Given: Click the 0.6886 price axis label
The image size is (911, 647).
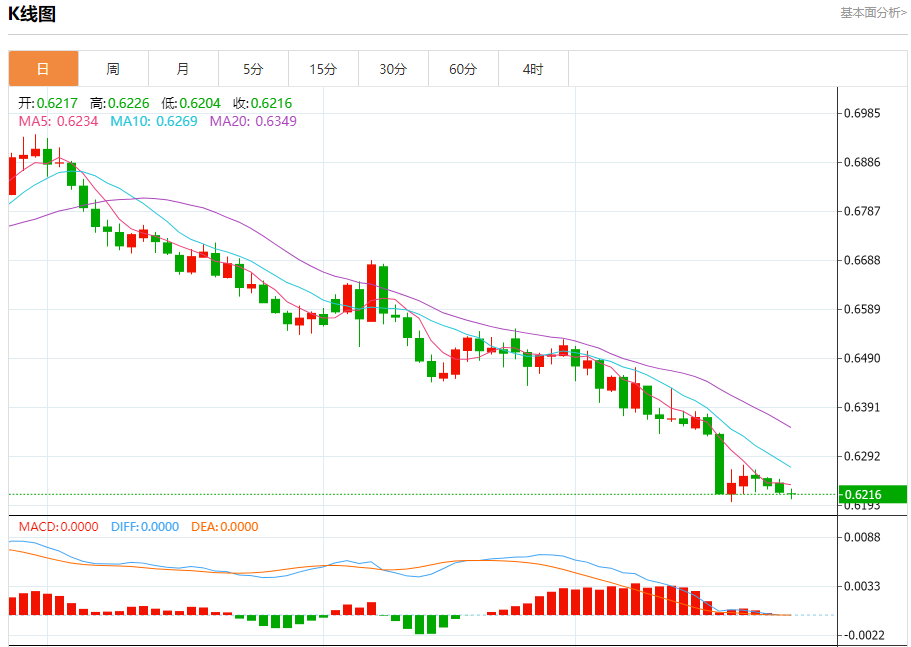Looking at the screenshot, I should pyautogui.click(x=862, y=162).
